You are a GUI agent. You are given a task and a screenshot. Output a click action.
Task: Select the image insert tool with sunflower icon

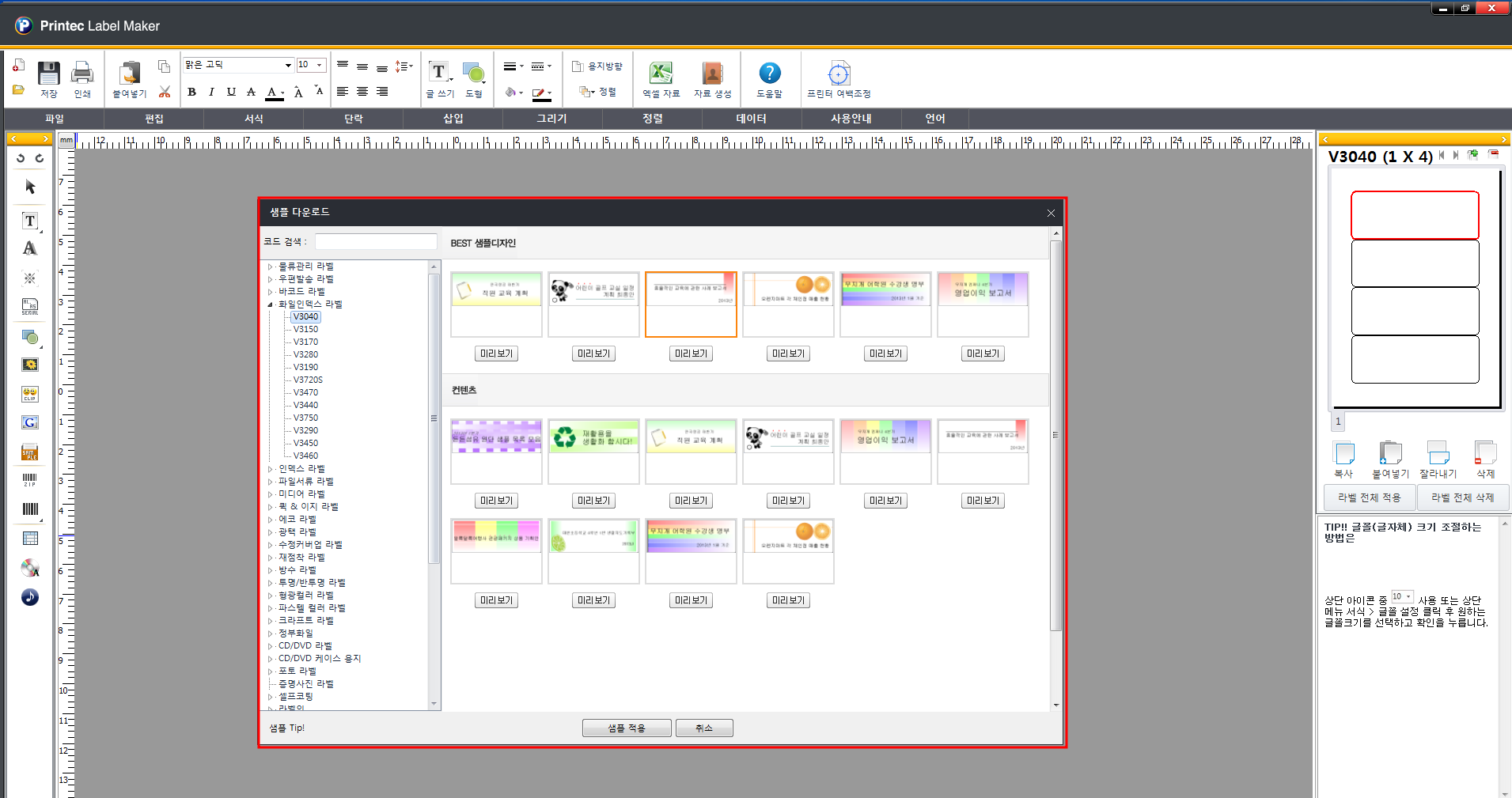coord(30,365)
